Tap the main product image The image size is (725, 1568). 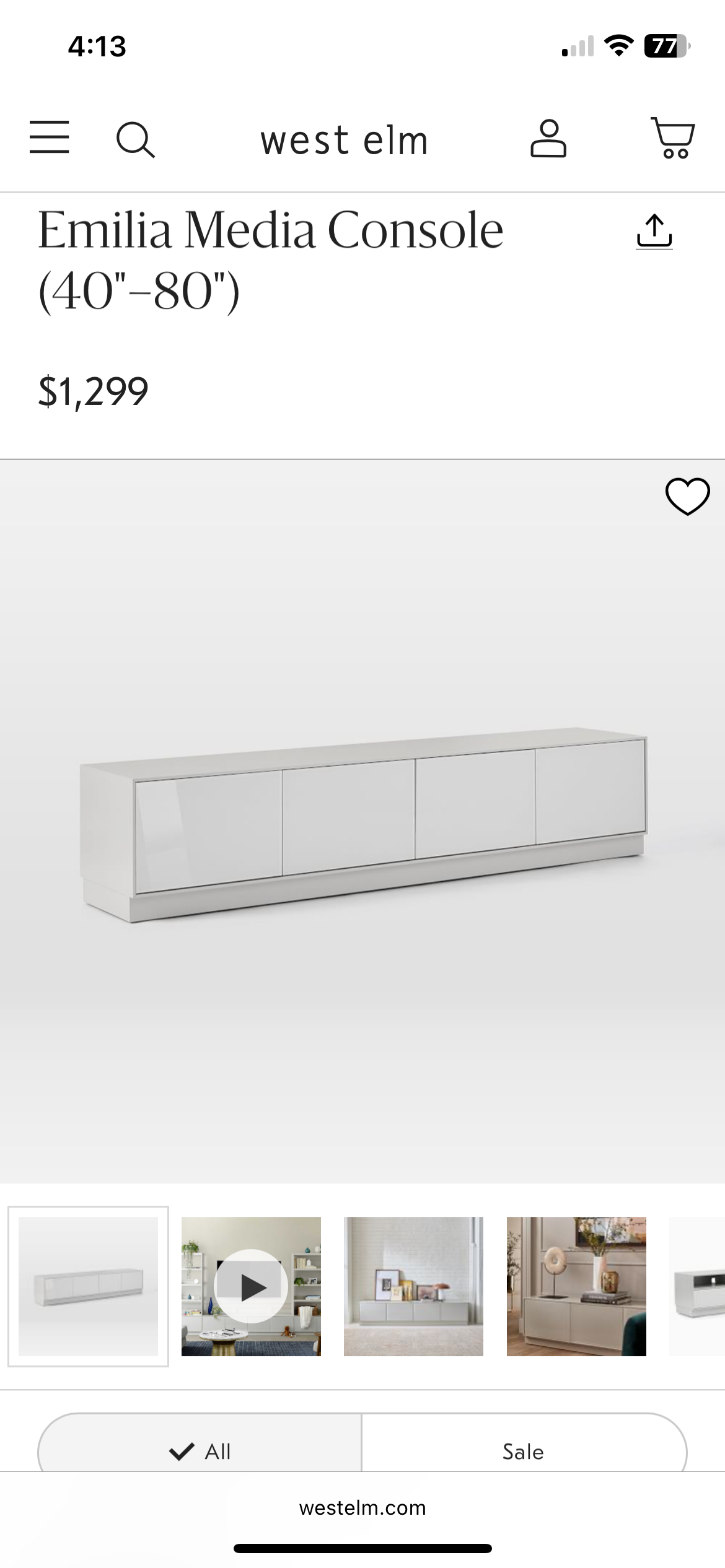[362, 821]
